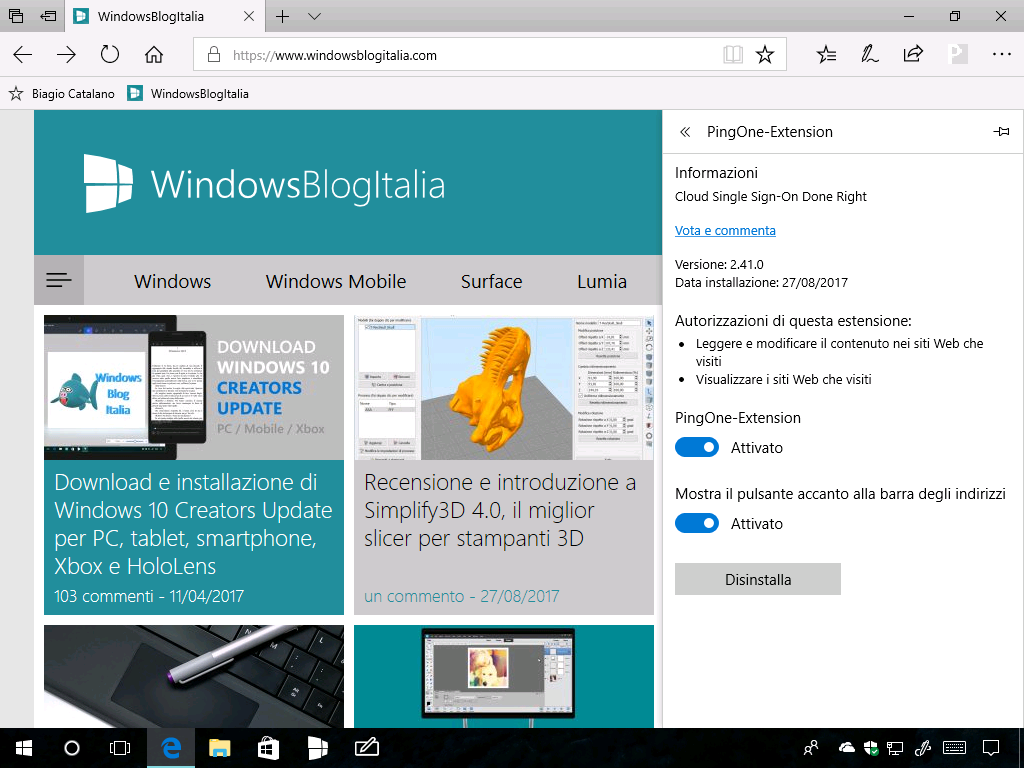Viewport: 1024px width, 768px height.
Task: Open a new tab with plus button
Action: coord(282,16)
